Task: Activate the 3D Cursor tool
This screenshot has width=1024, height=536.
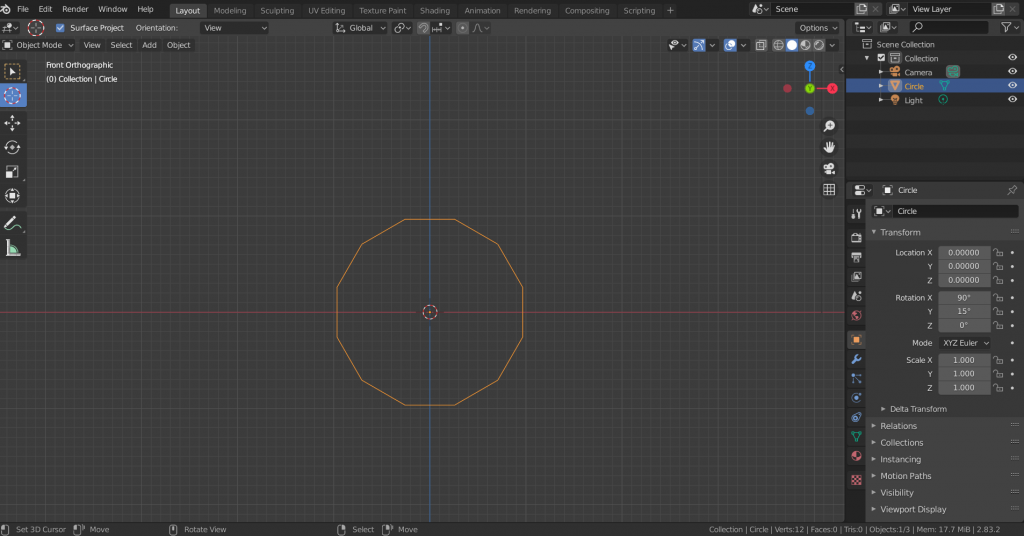Action: tap(12, 95)
